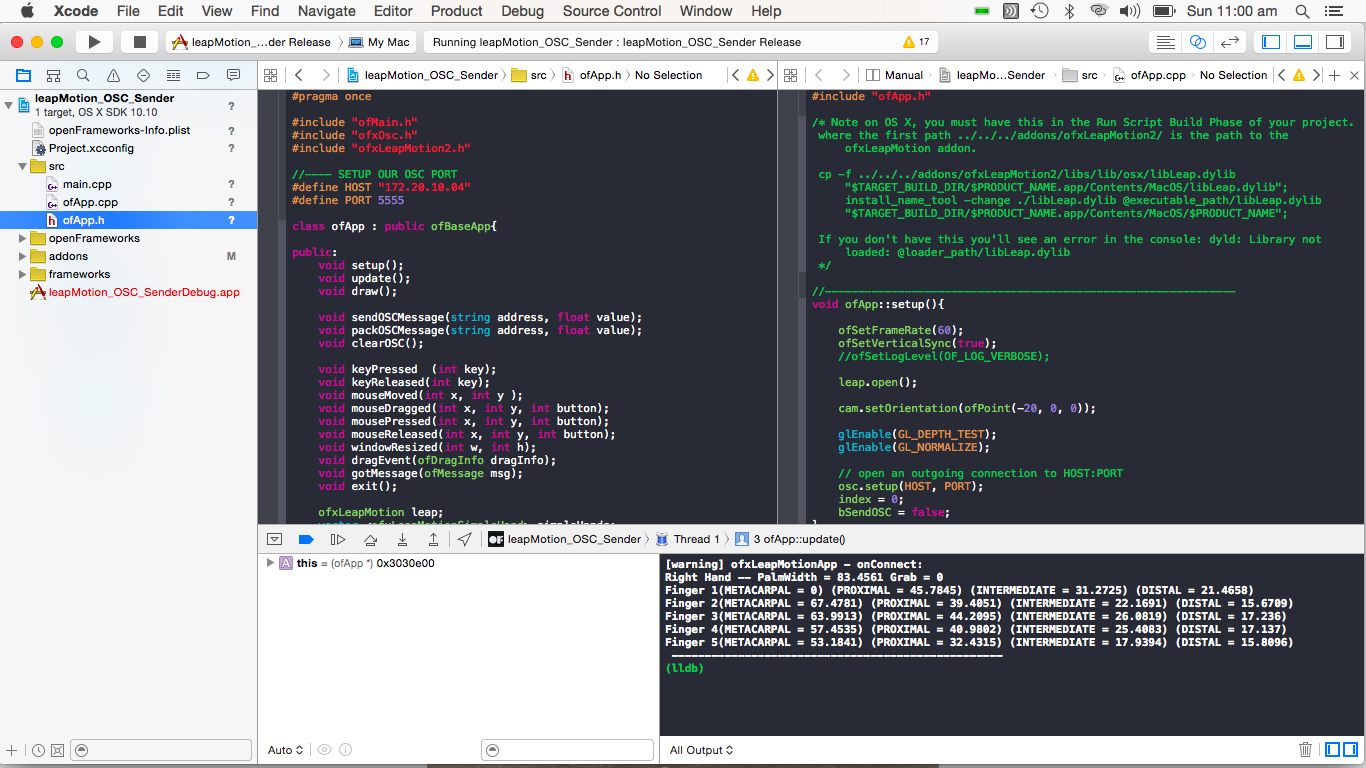Open Spotlight search in menu bar
Screen dimensions: 1366x768
pyautogui.click(x=1302, y=11)
